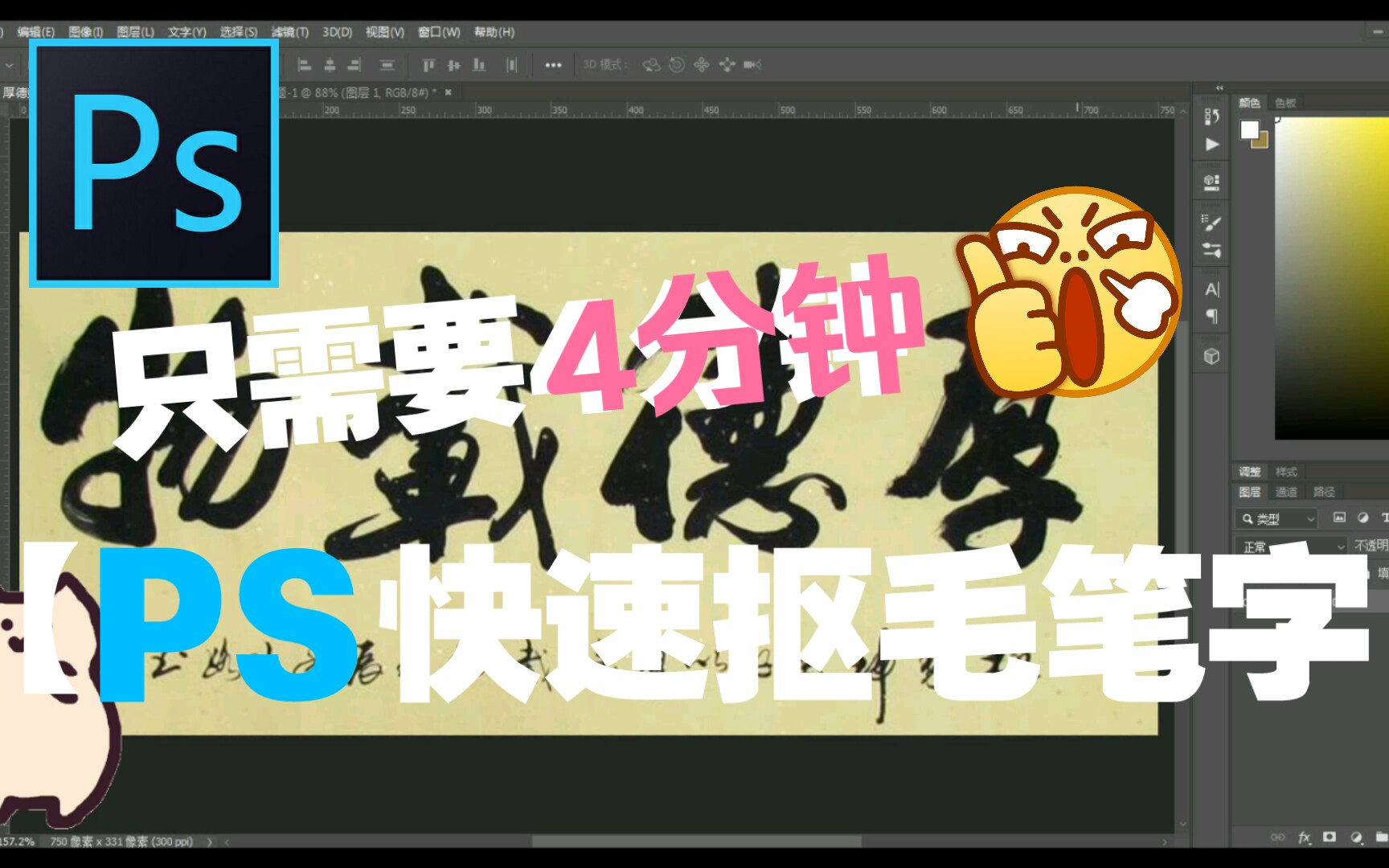The width and height of the screenshot is (1389, 868).
Task: Toggle adjustment layer filter icon
Action: [1362, 518]
